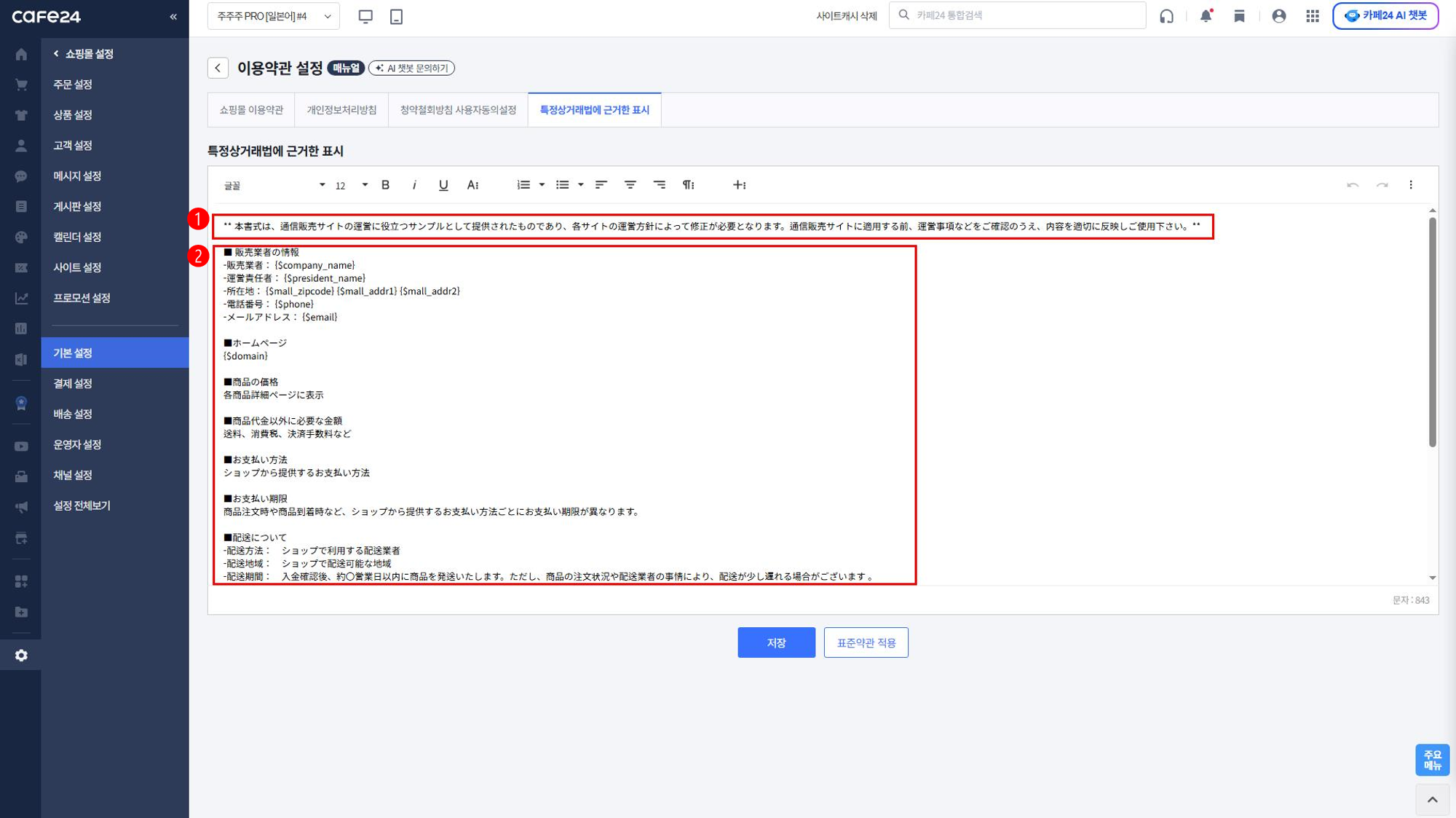The image size is (1456, 818).
Task: Apply italic formatting in editor
Action: point(414,185)
